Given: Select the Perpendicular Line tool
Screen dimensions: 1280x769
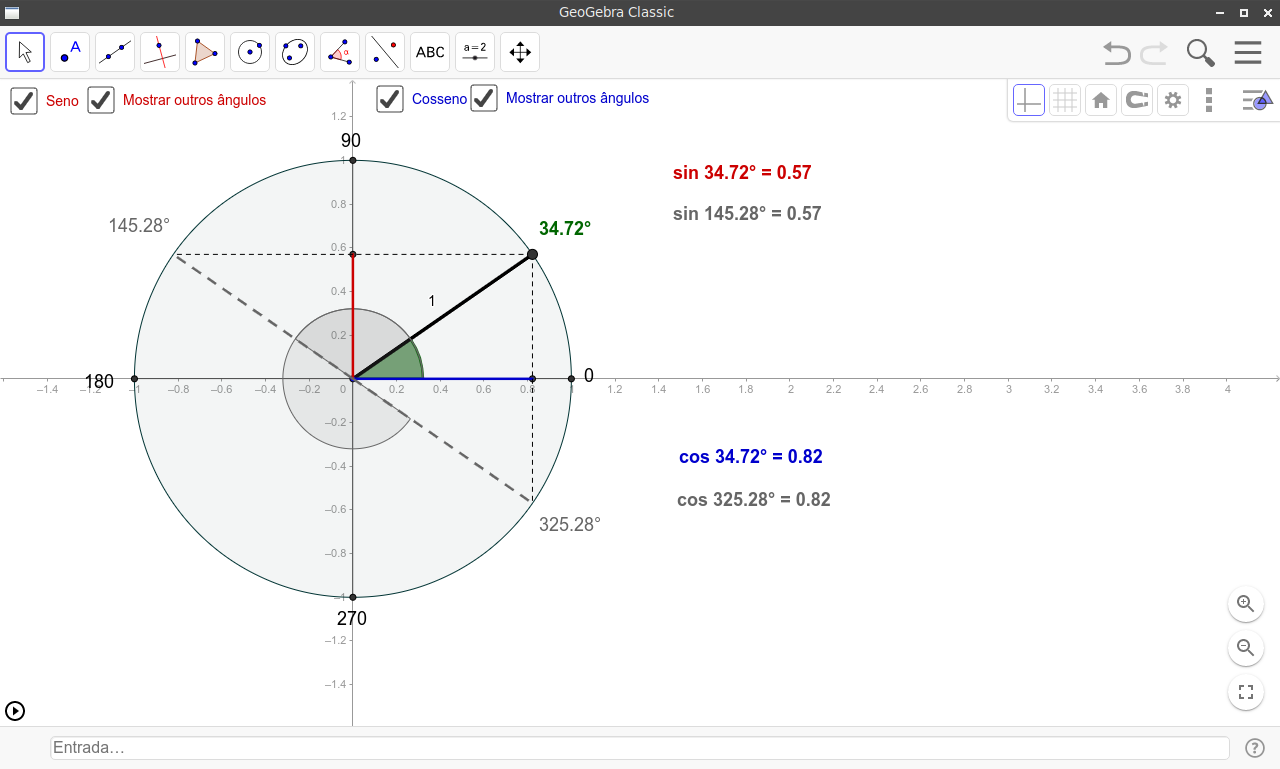Looking at the screenshot, I should point(160,52).
